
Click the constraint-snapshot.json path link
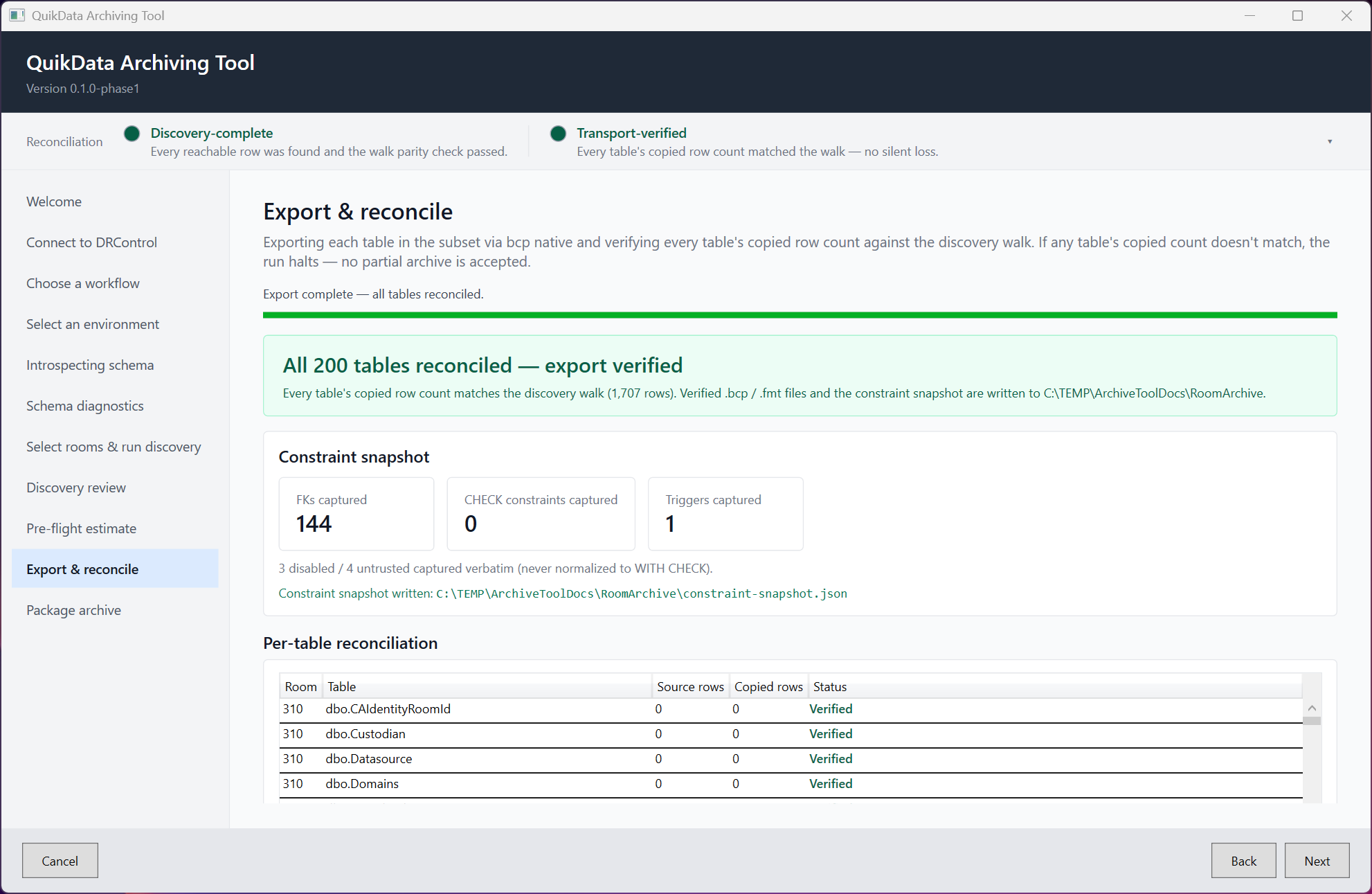[642, 593]
